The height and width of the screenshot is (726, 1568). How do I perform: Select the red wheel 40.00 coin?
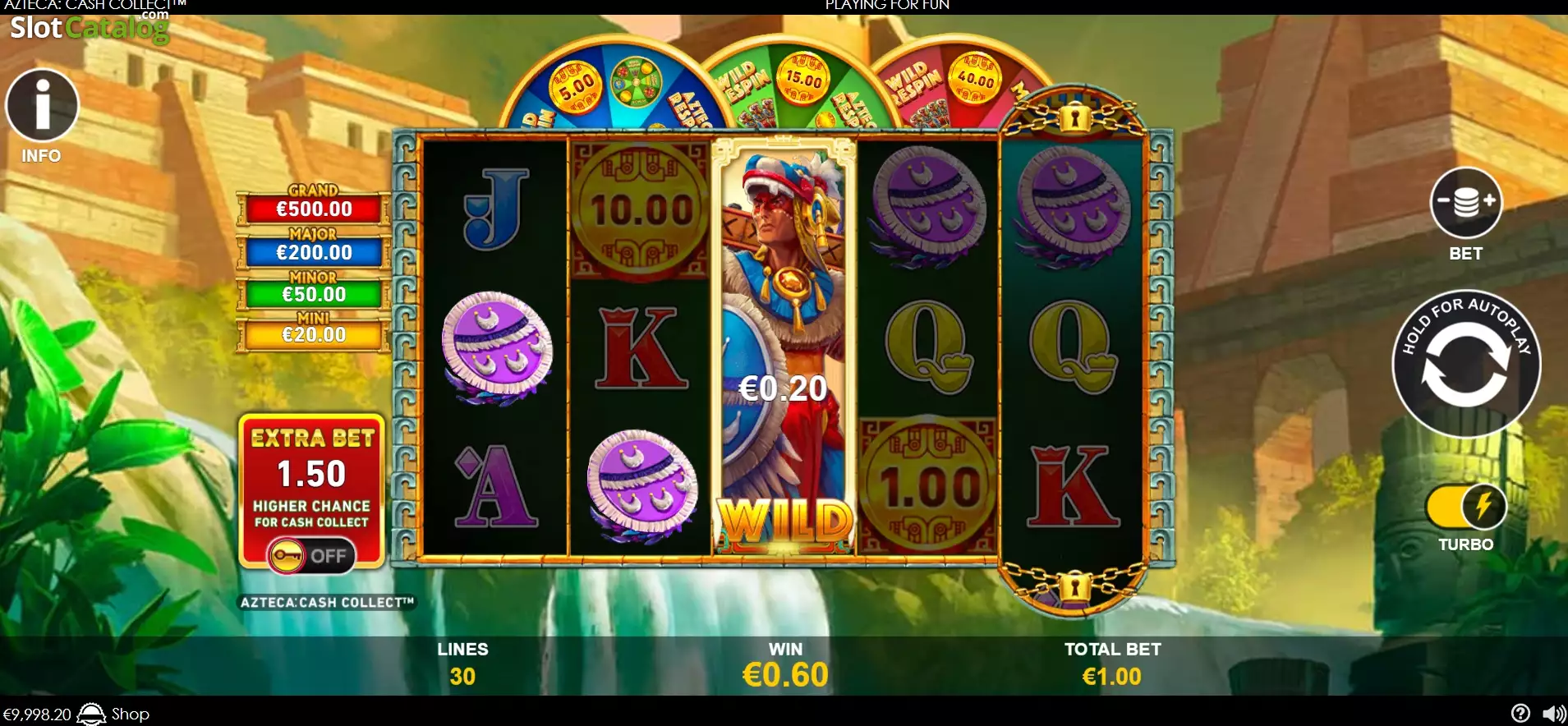click(x=975, y=80)
